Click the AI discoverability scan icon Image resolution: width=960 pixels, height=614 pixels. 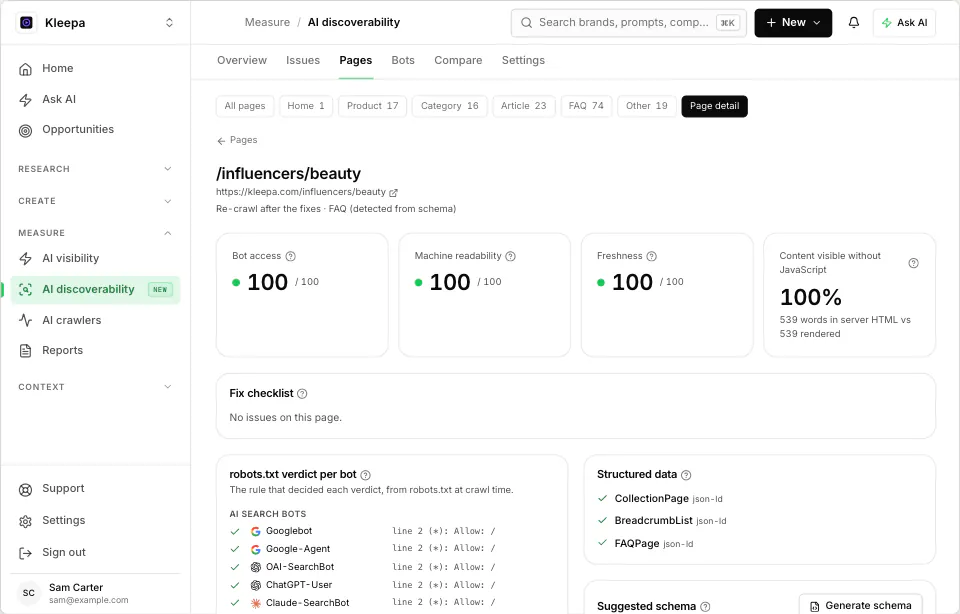tap(25, 290)
